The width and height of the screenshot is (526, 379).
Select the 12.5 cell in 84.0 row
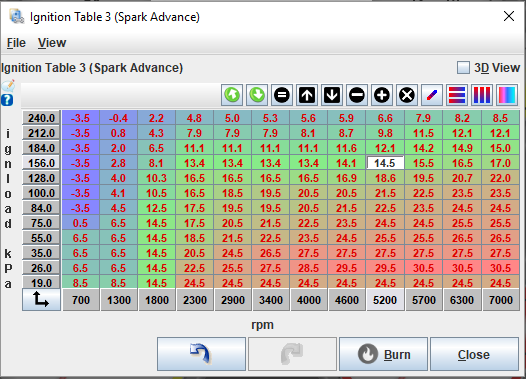(x=156, y=208)
